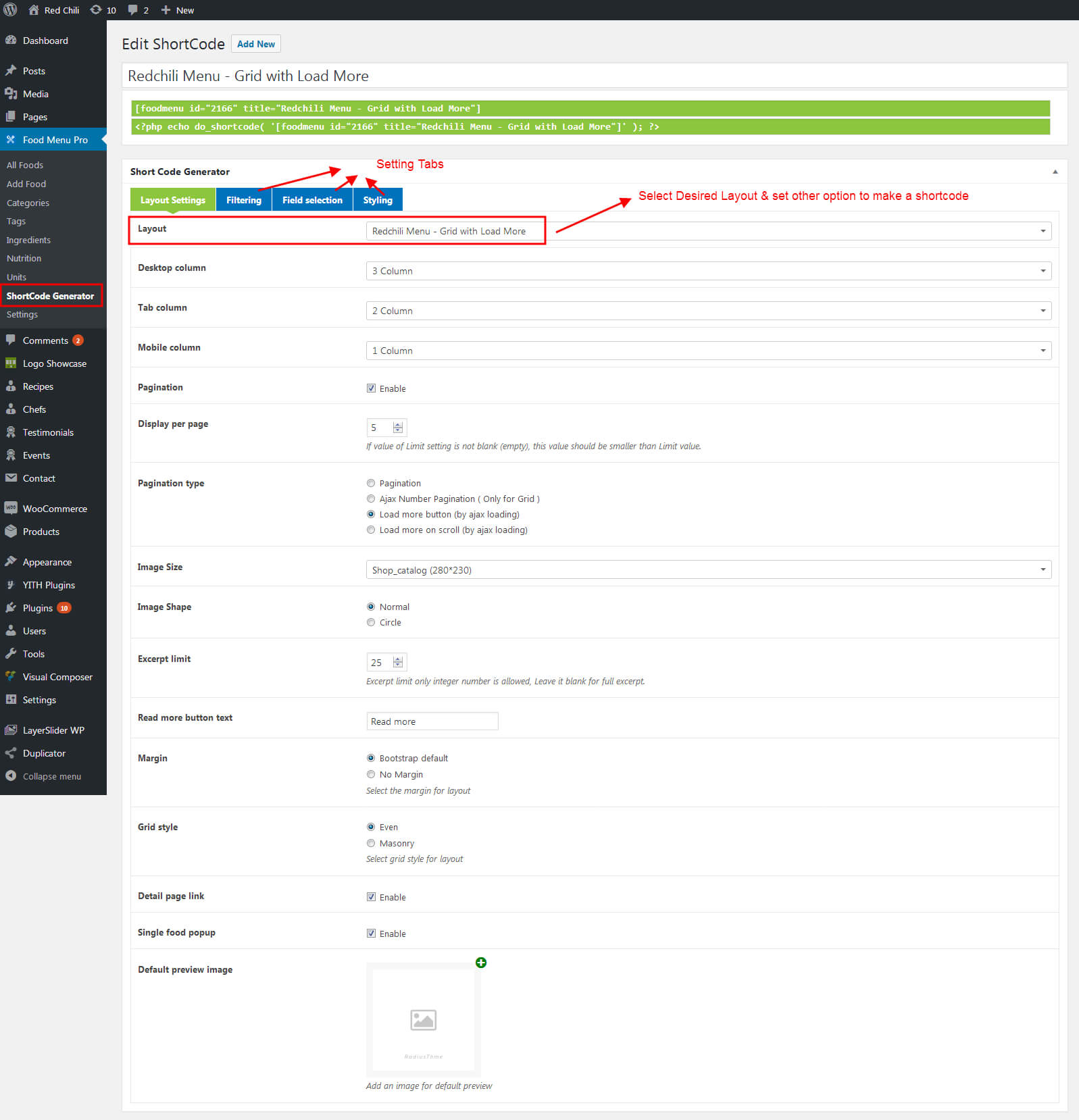Open Contact envelope icon

coord(11,478)
